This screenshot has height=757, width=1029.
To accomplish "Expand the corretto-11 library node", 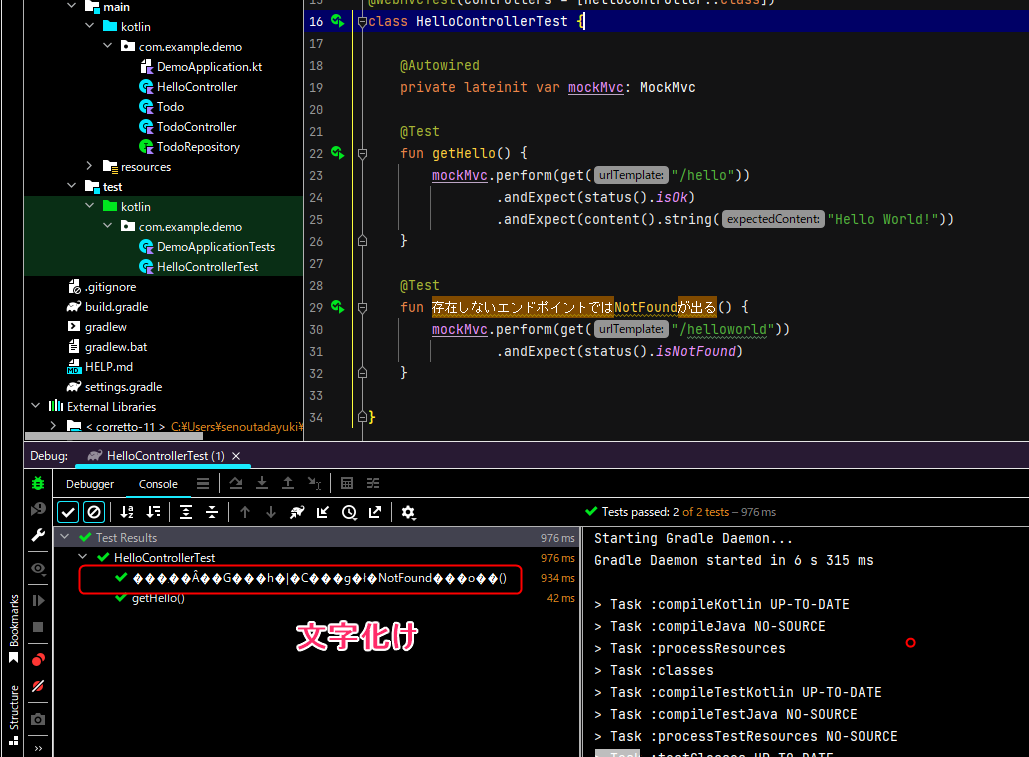I will (x=53, y=426).
